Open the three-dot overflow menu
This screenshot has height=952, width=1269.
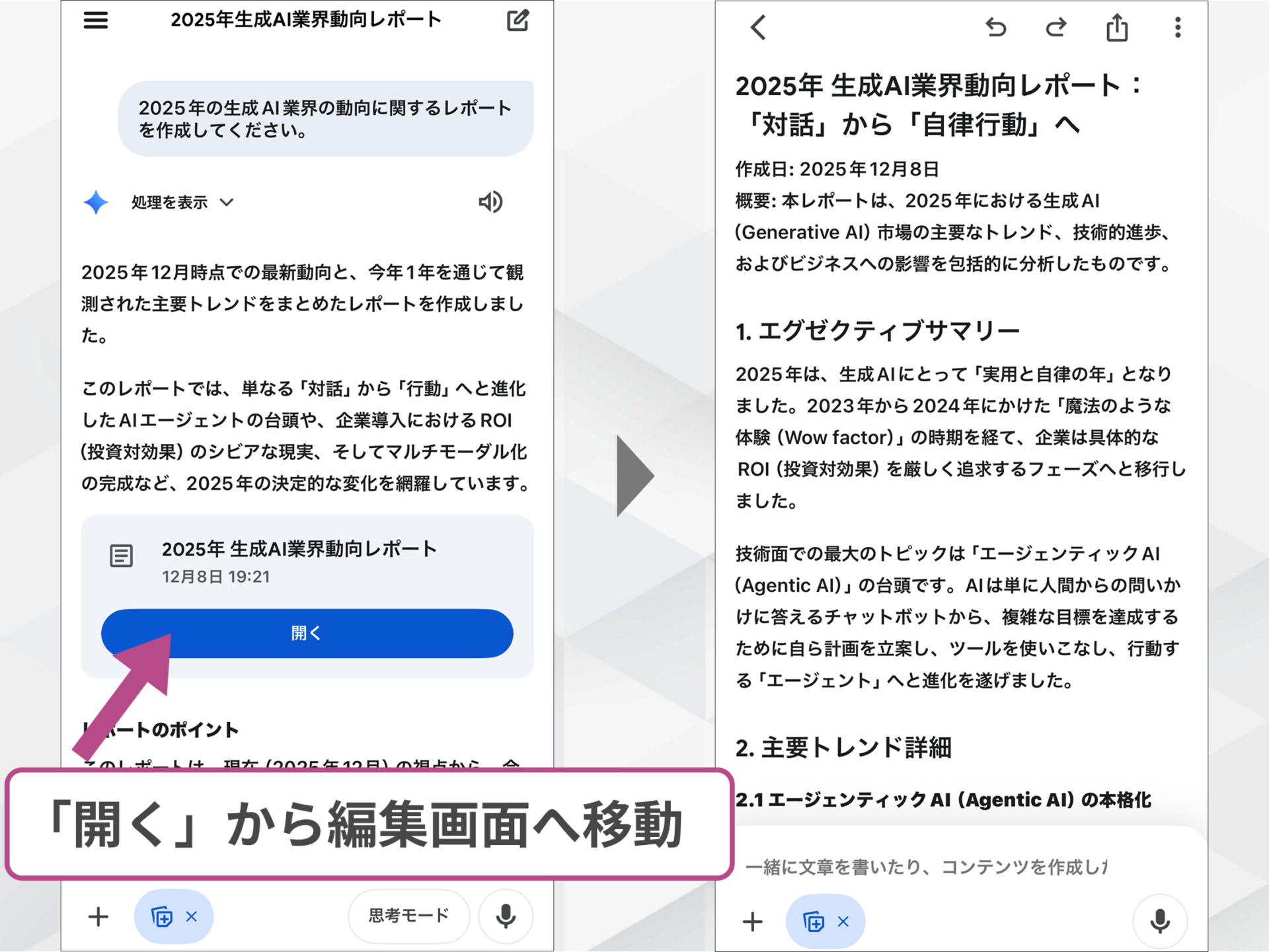[1177, 28]
